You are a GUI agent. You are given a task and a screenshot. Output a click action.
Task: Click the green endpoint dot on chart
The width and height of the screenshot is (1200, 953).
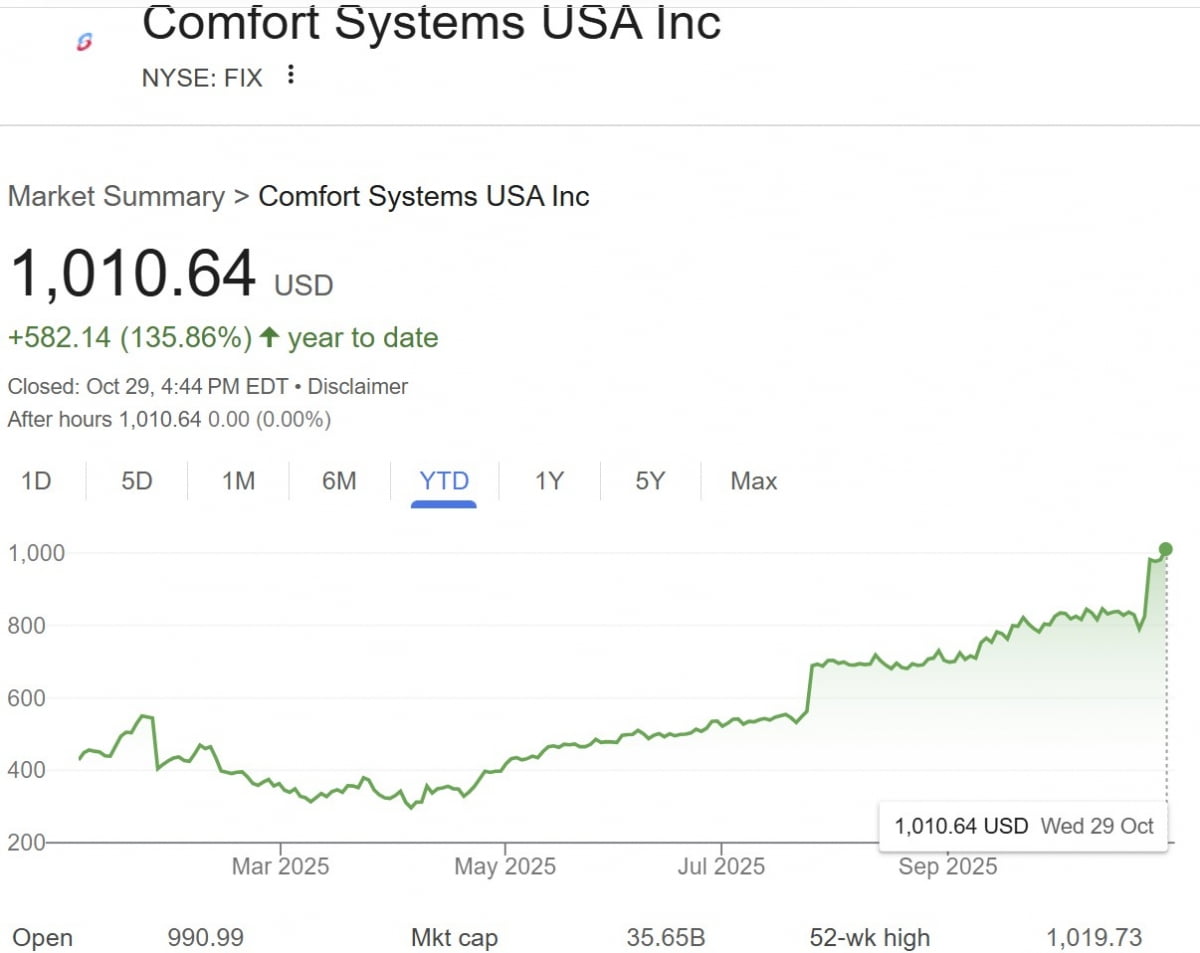1165,549
